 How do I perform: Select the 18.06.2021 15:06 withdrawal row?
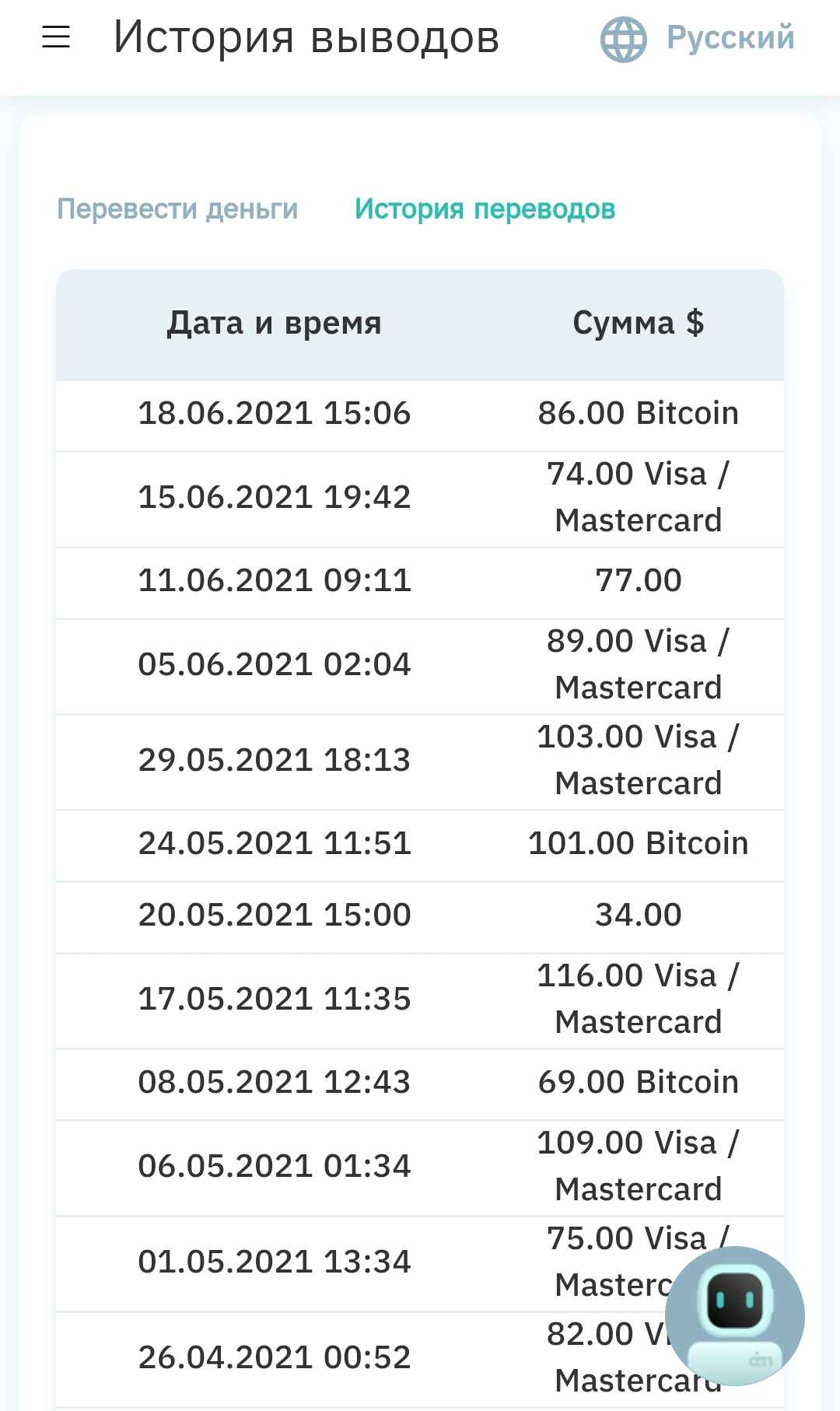pyautogui.click(x=420, y=415)
